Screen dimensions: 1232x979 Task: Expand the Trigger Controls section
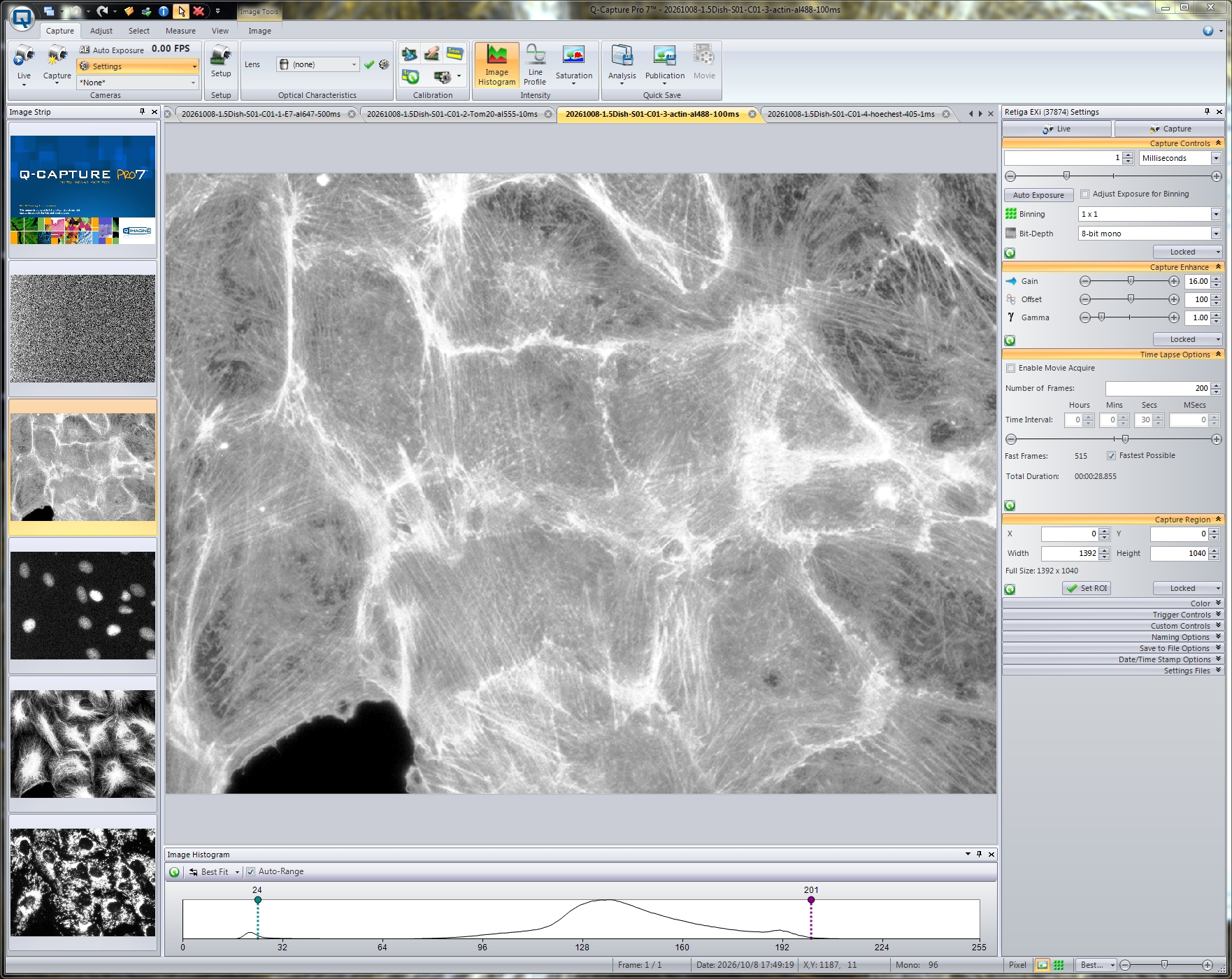[x=1112, y=615]
